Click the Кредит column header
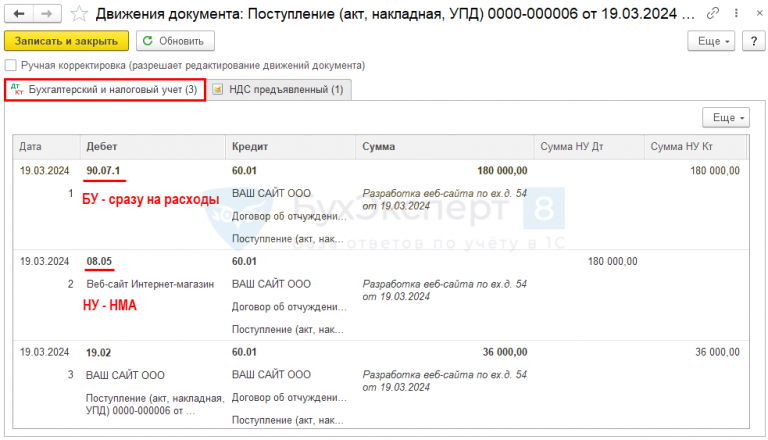The width and height of the screenshot is (768, 440). 290,147
